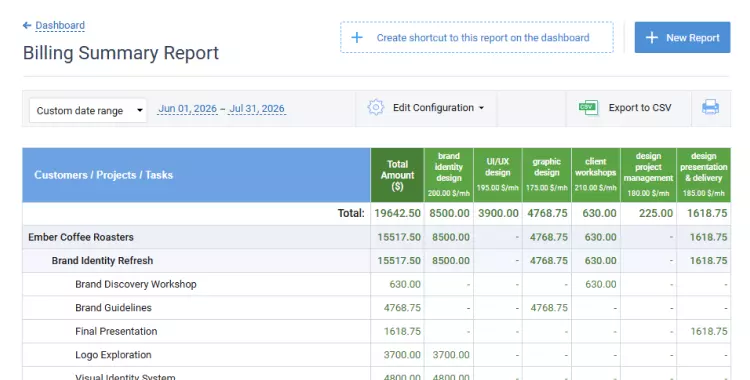750x380 pixels.
Task: Click the total value 3900.00 under UI/UX
Action: pyautogui.click(x=498, y=213)
